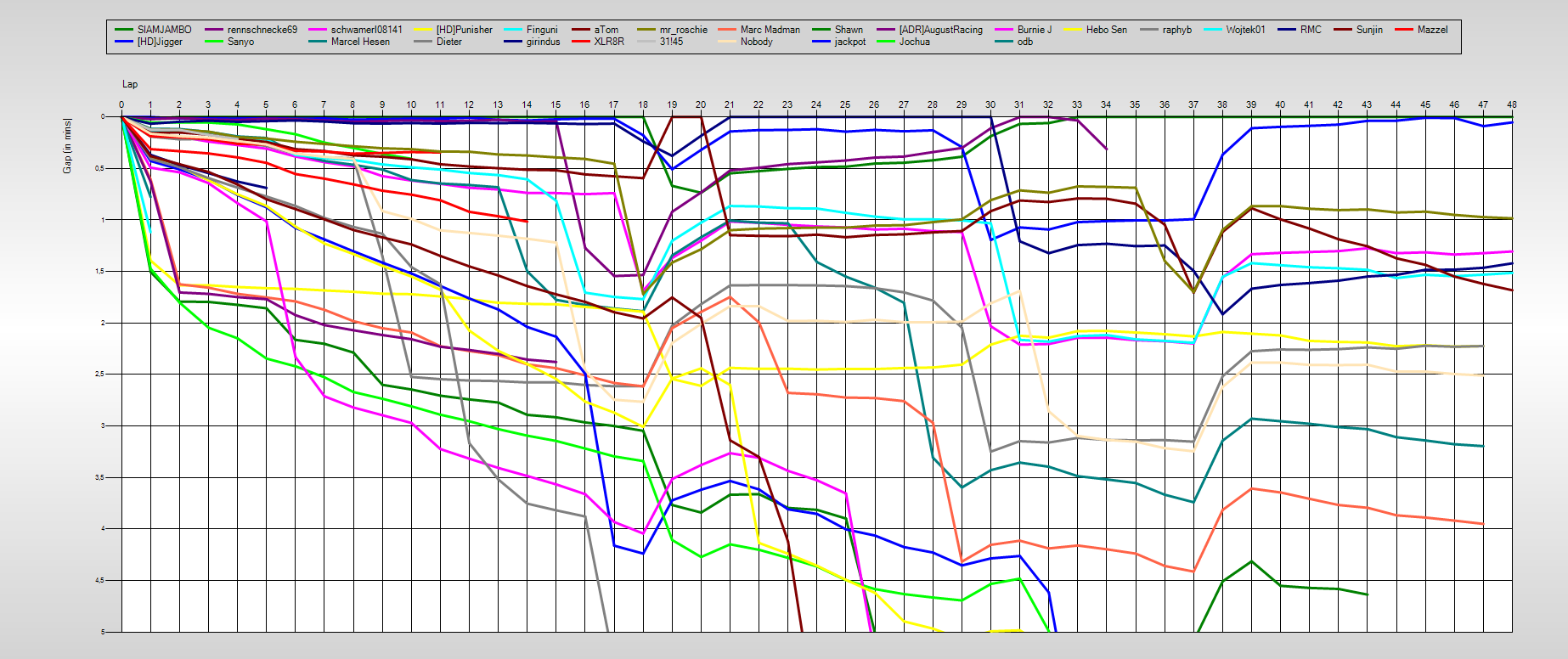Screen dimensions: 1568x659
Task: Select [ADR]AugustRacing in the legend
Action: tap(940, 30)
